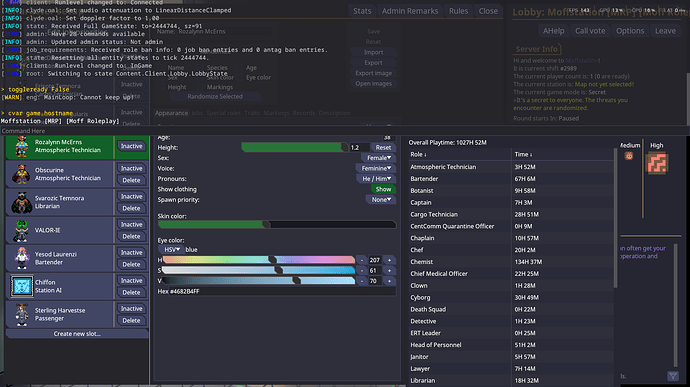Toggle the Name randomize checkbox
This screenshot has height=387, width=690.
pyautogui.click(x=161, y=68)
